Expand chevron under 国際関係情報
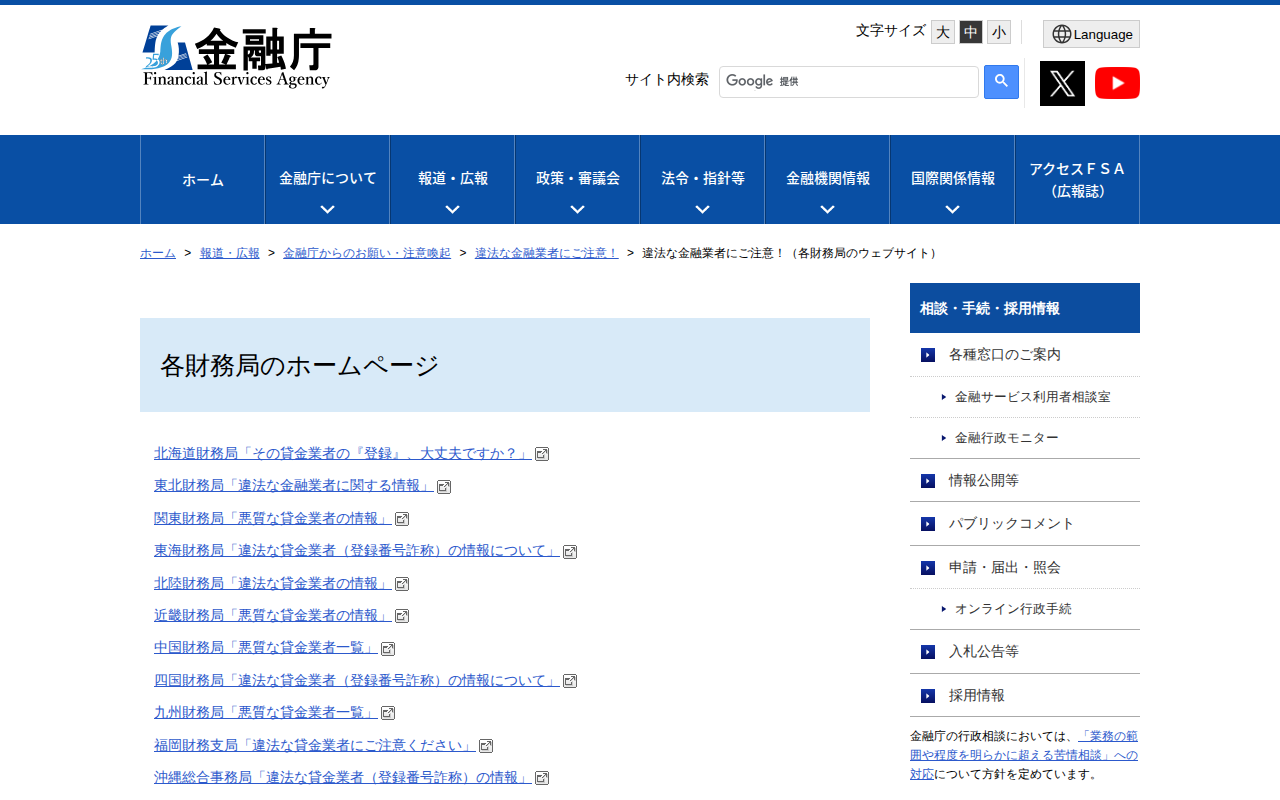The width and height of the screenshot is (1280, 800). click(x=953, y=210)
